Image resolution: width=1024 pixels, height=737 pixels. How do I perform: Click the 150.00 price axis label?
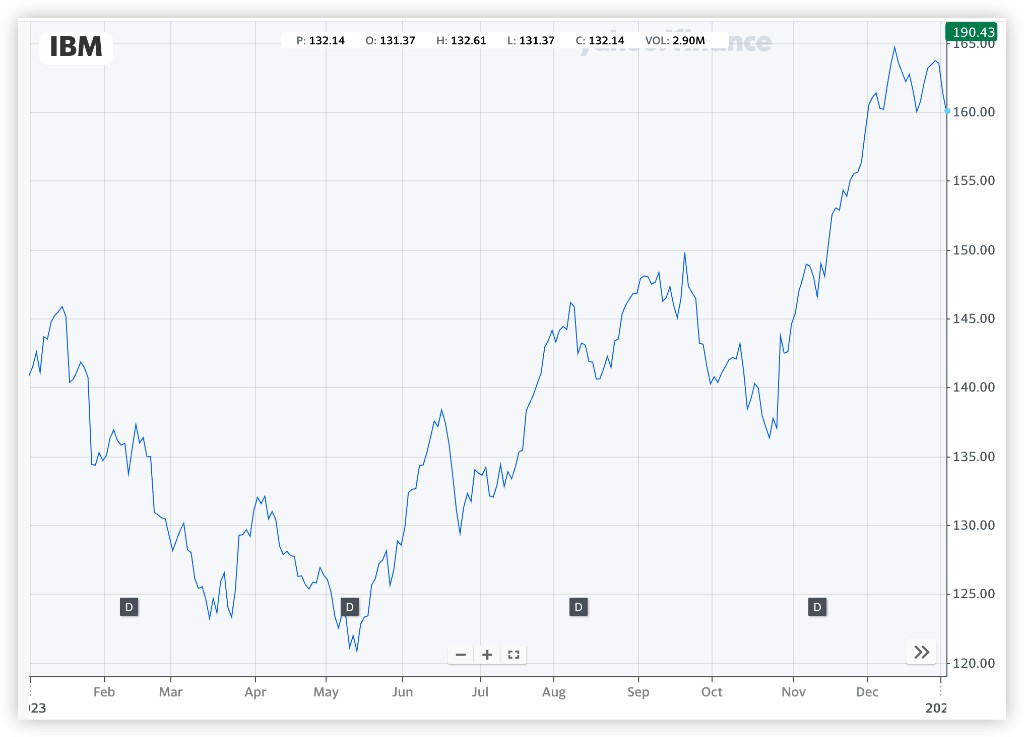(x=974, y=250)
